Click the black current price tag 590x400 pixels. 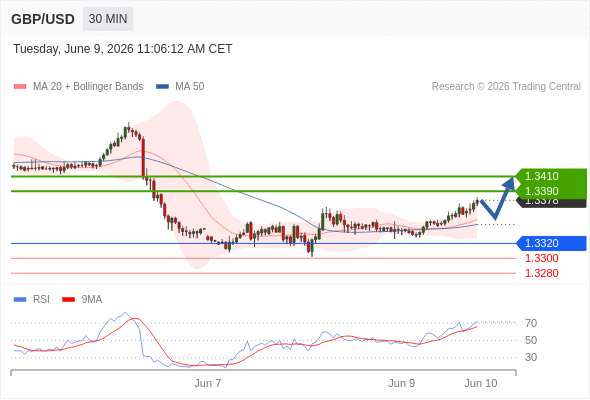click(x=552, y=203)
